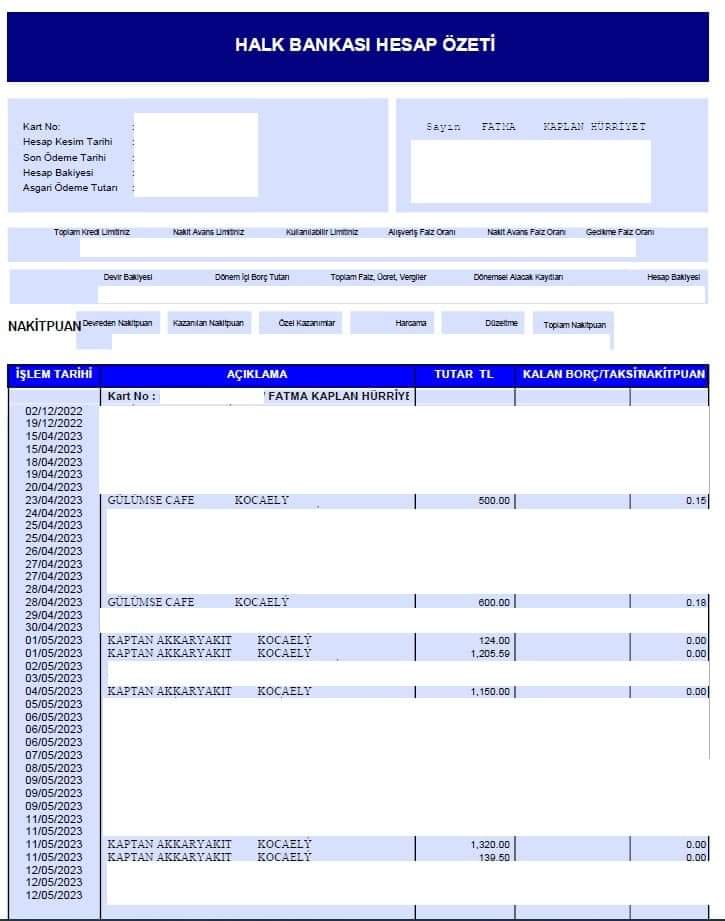
Task: Click the date 07/05/2023
Action: 54,755
